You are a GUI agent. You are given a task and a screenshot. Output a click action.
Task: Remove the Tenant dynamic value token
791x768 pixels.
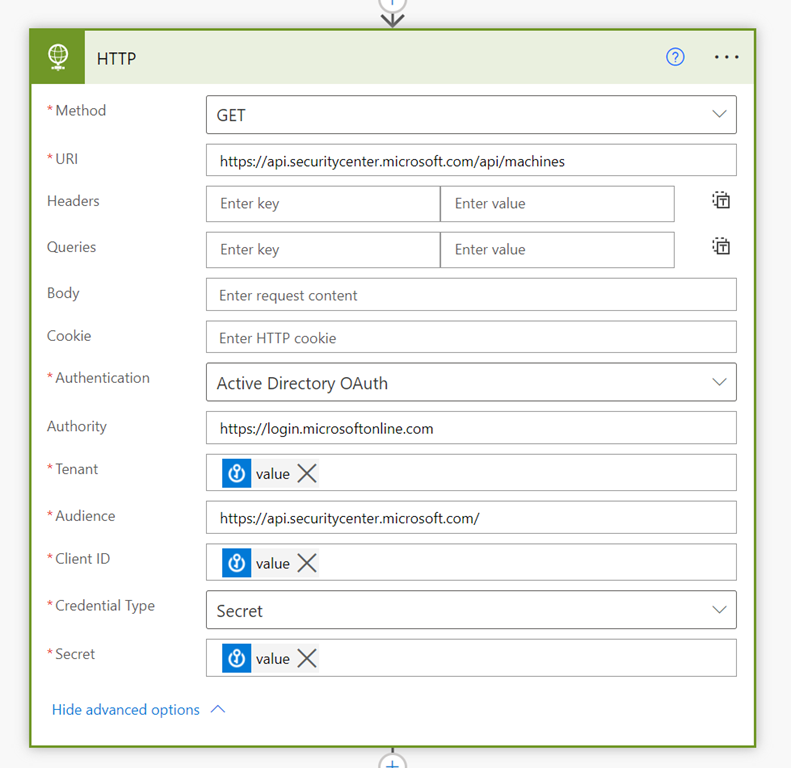[307, 474]
